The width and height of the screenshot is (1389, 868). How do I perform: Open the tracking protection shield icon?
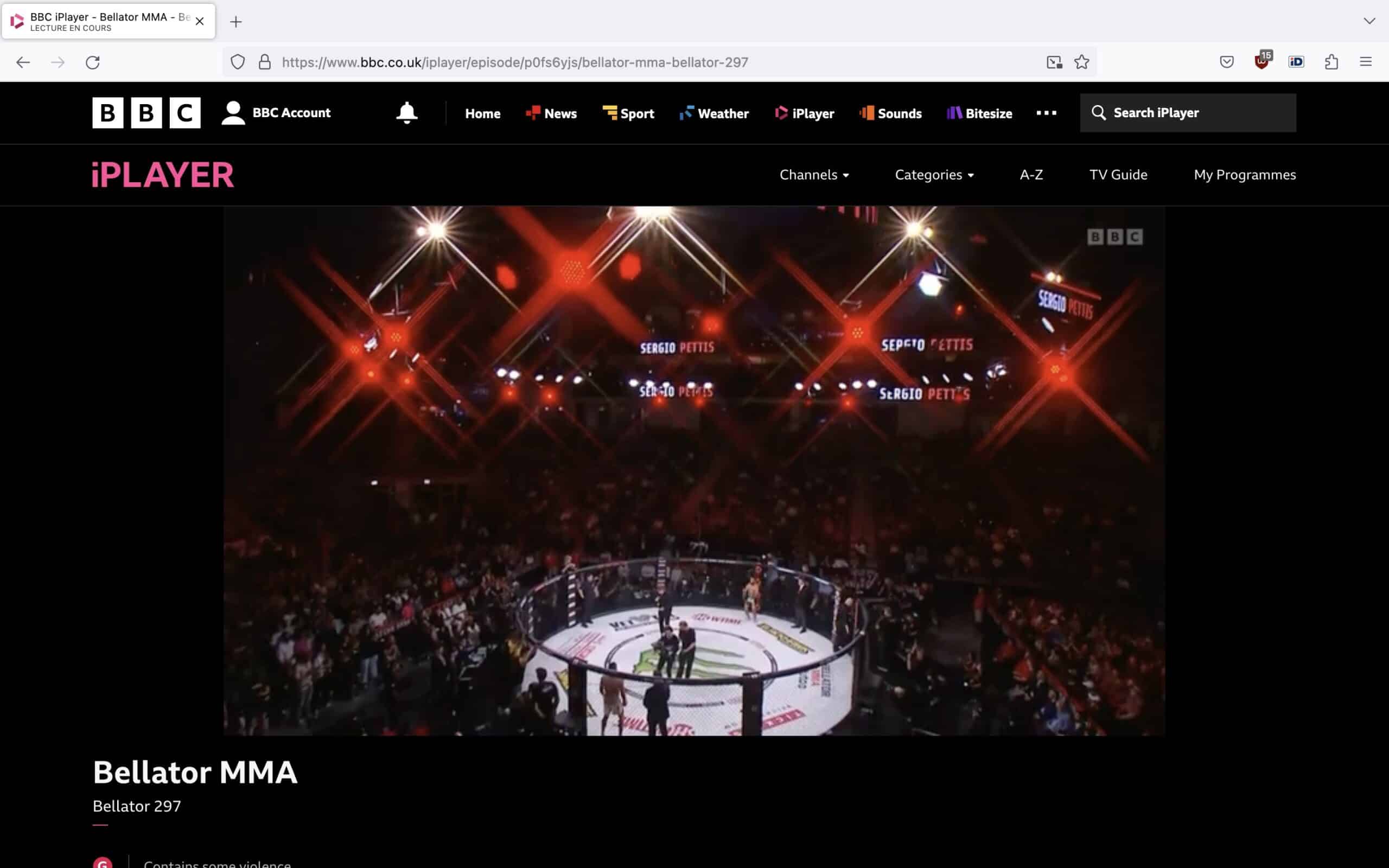pyautogui.click(x=238, y=62)
